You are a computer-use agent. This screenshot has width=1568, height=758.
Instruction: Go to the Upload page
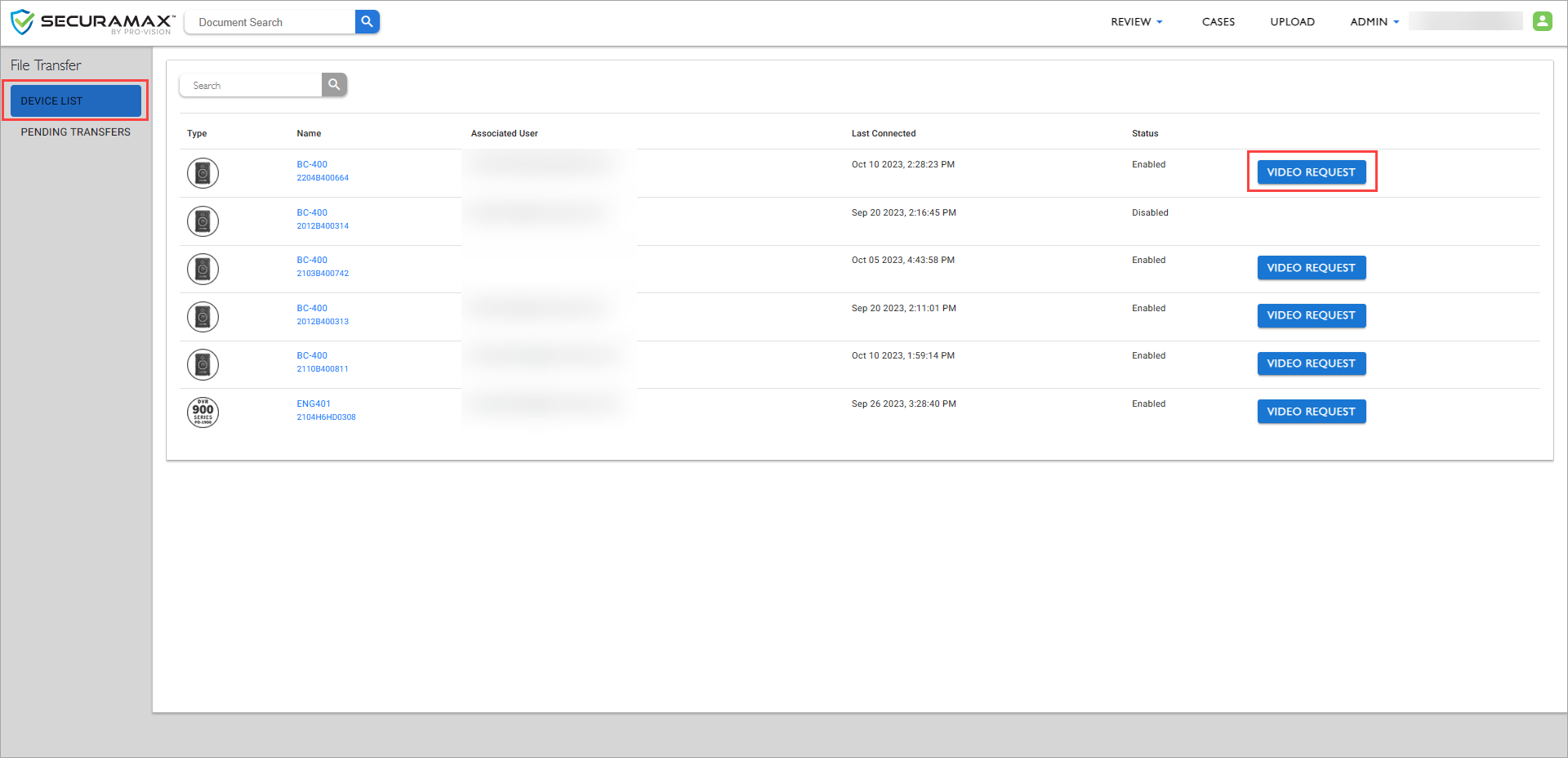[x=1292, y=22]
